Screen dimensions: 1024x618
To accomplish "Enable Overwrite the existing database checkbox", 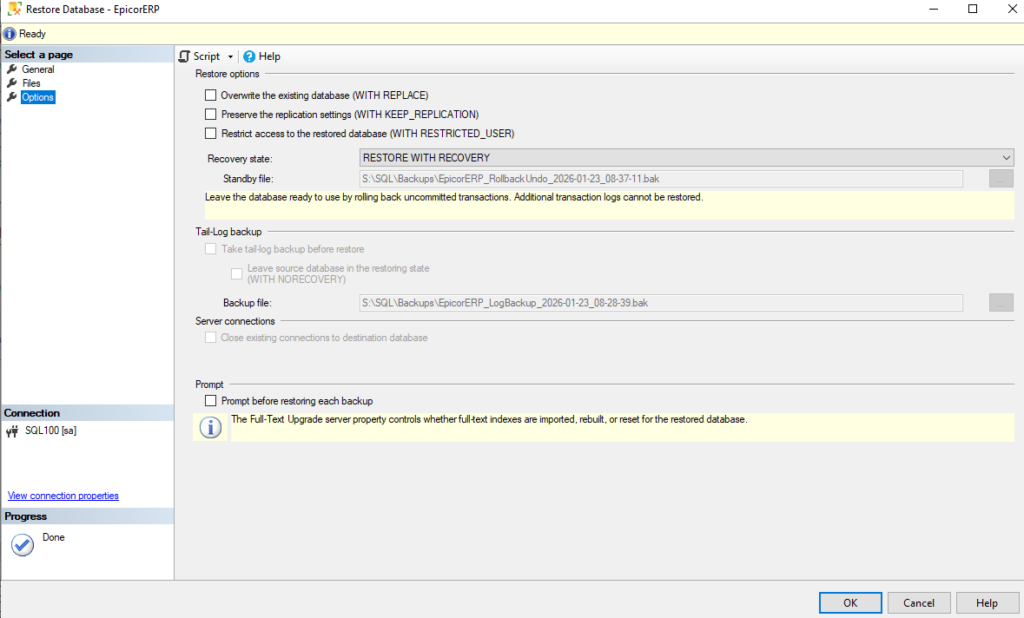I will pos(210,95).
